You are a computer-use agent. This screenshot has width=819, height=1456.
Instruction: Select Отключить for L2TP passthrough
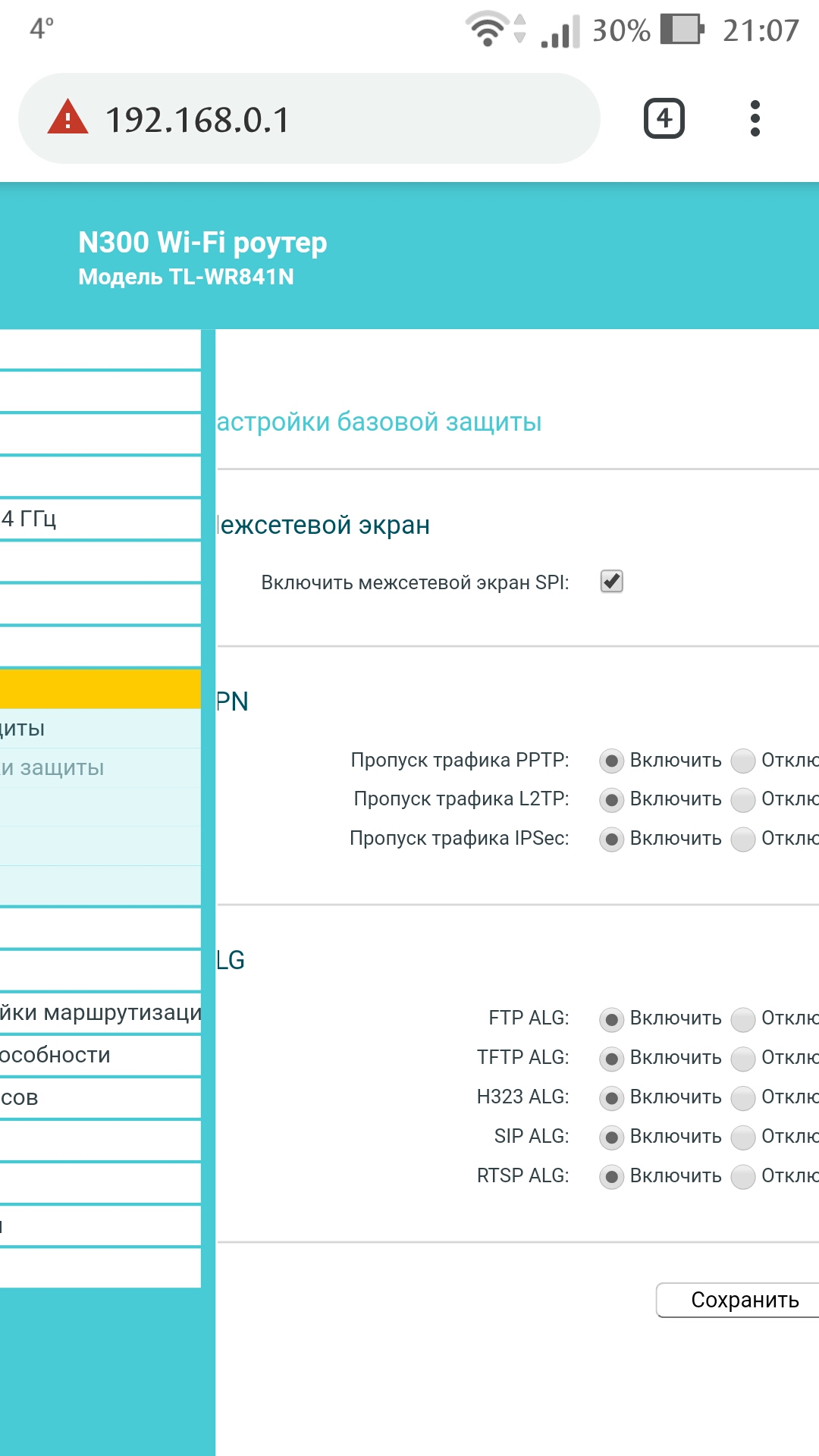pyautogui.click(x=743, y=799)
